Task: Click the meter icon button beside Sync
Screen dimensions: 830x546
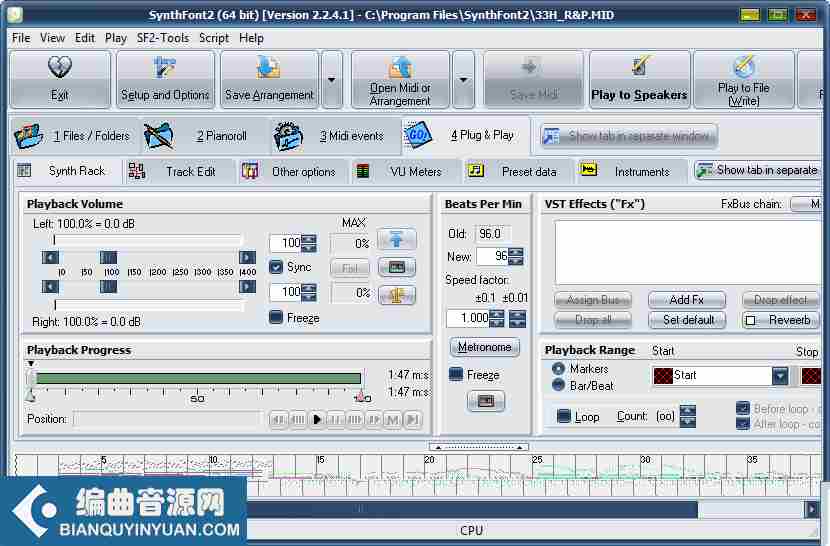Action: [x=396, y=267]
